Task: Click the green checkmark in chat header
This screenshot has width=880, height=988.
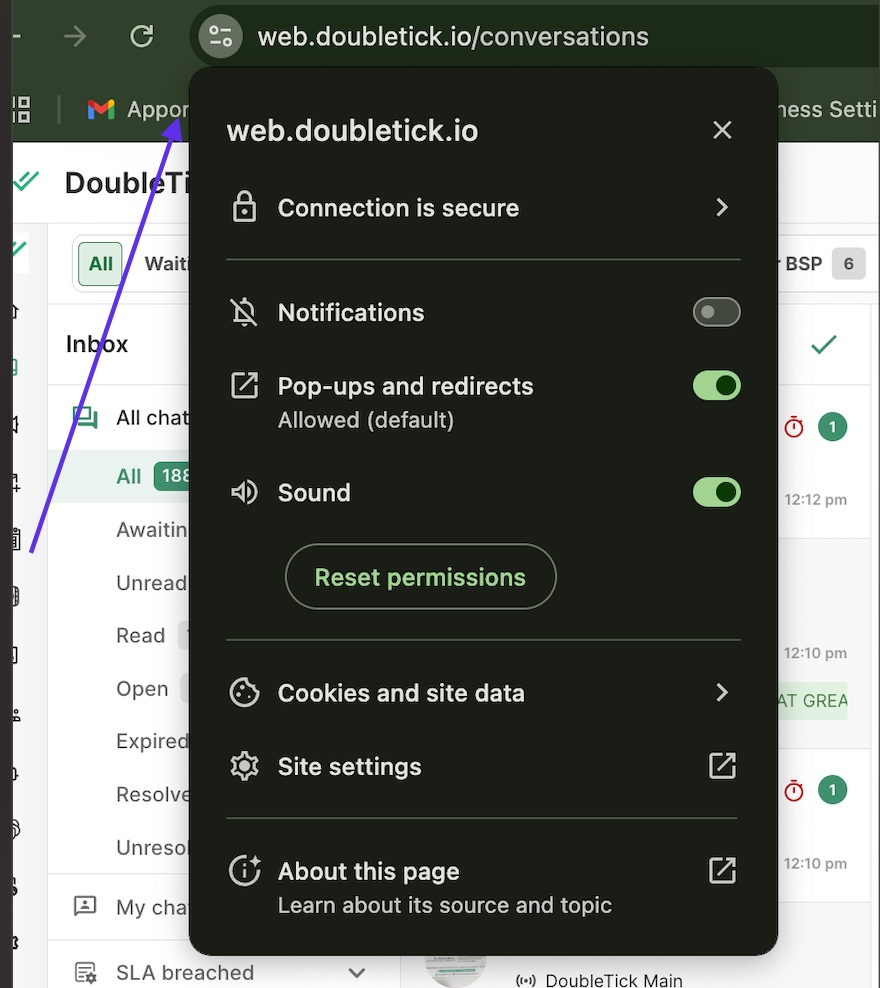Action: (x=823, y=345)
